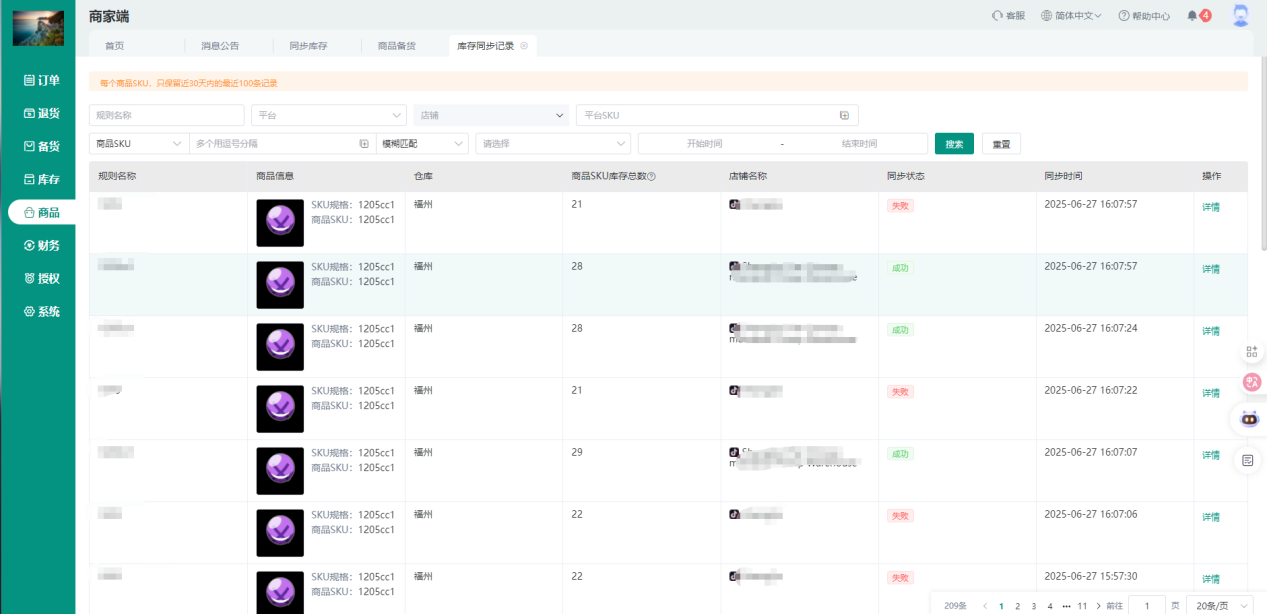The image size is (1267, 614).
Task: Click the grid apps floating icon
Action: [1250, 351]
